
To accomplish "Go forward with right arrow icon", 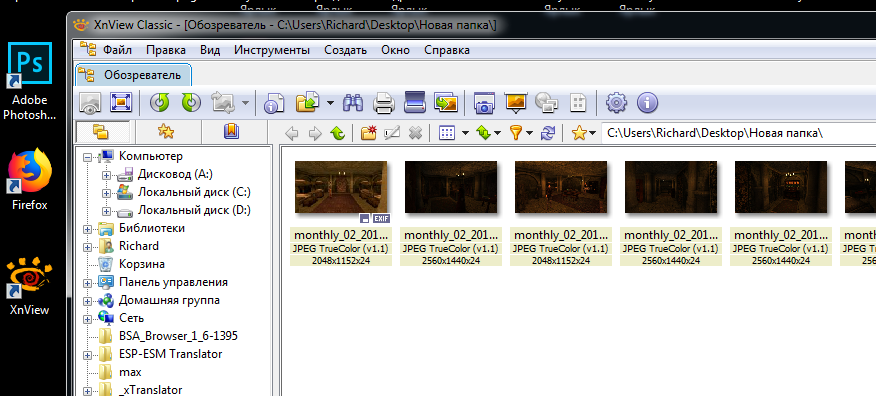I will click(315, 133).
